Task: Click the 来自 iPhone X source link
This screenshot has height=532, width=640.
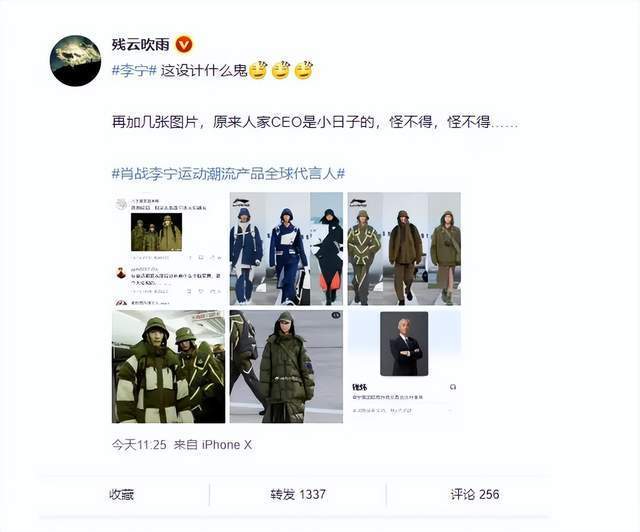Action: point(213,445)
